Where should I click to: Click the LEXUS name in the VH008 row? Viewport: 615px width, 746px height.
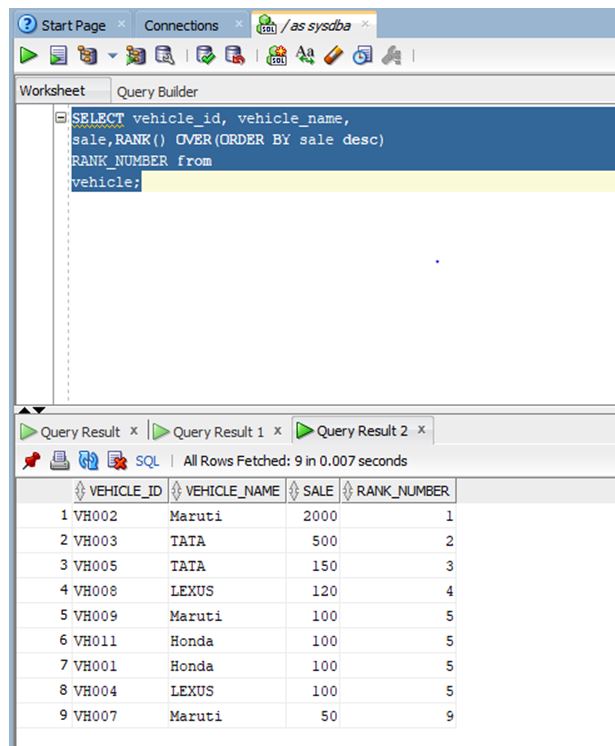pos(192,591)
